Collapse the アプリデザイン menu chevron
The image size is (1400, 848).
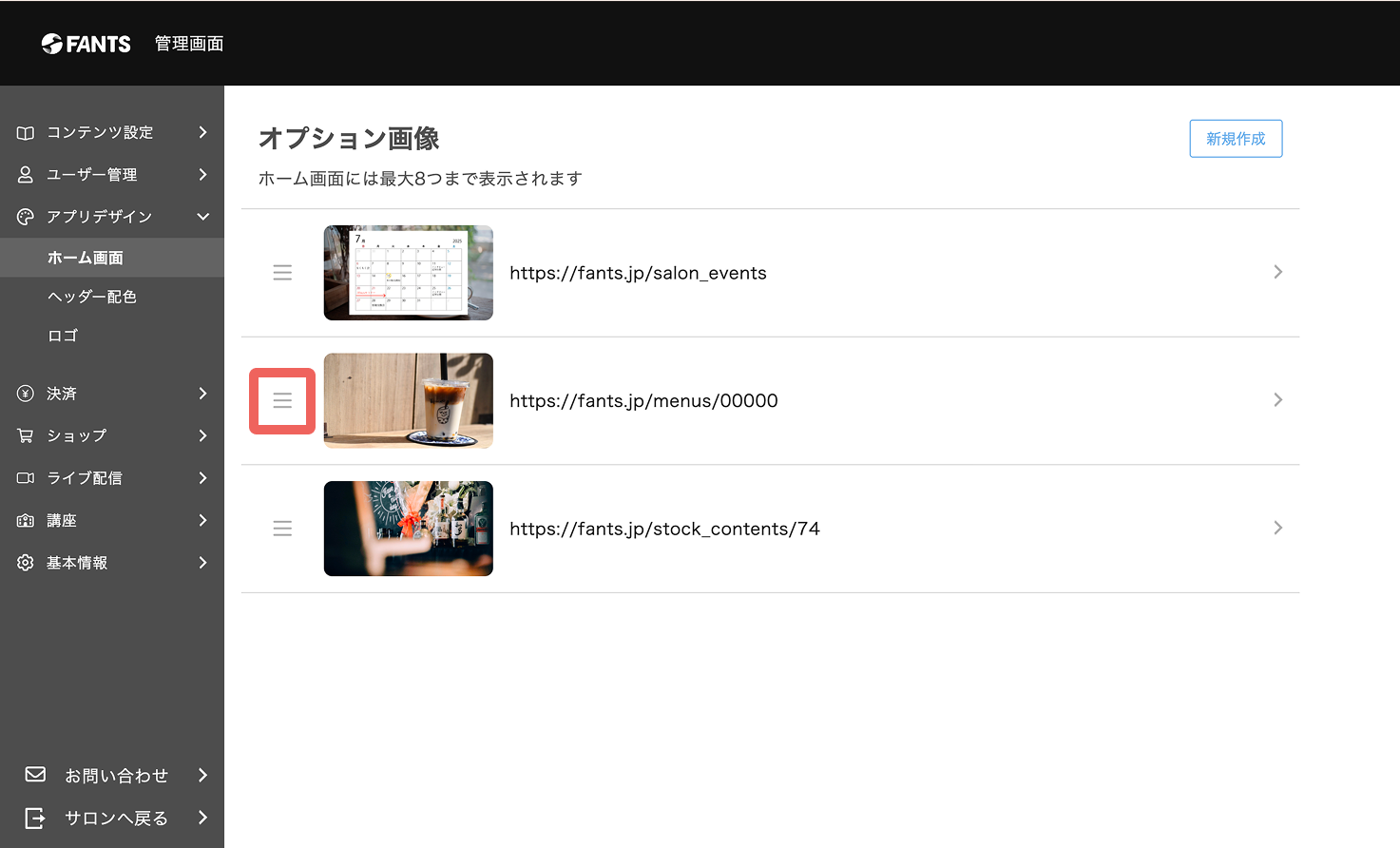click(x=203, y=217)
